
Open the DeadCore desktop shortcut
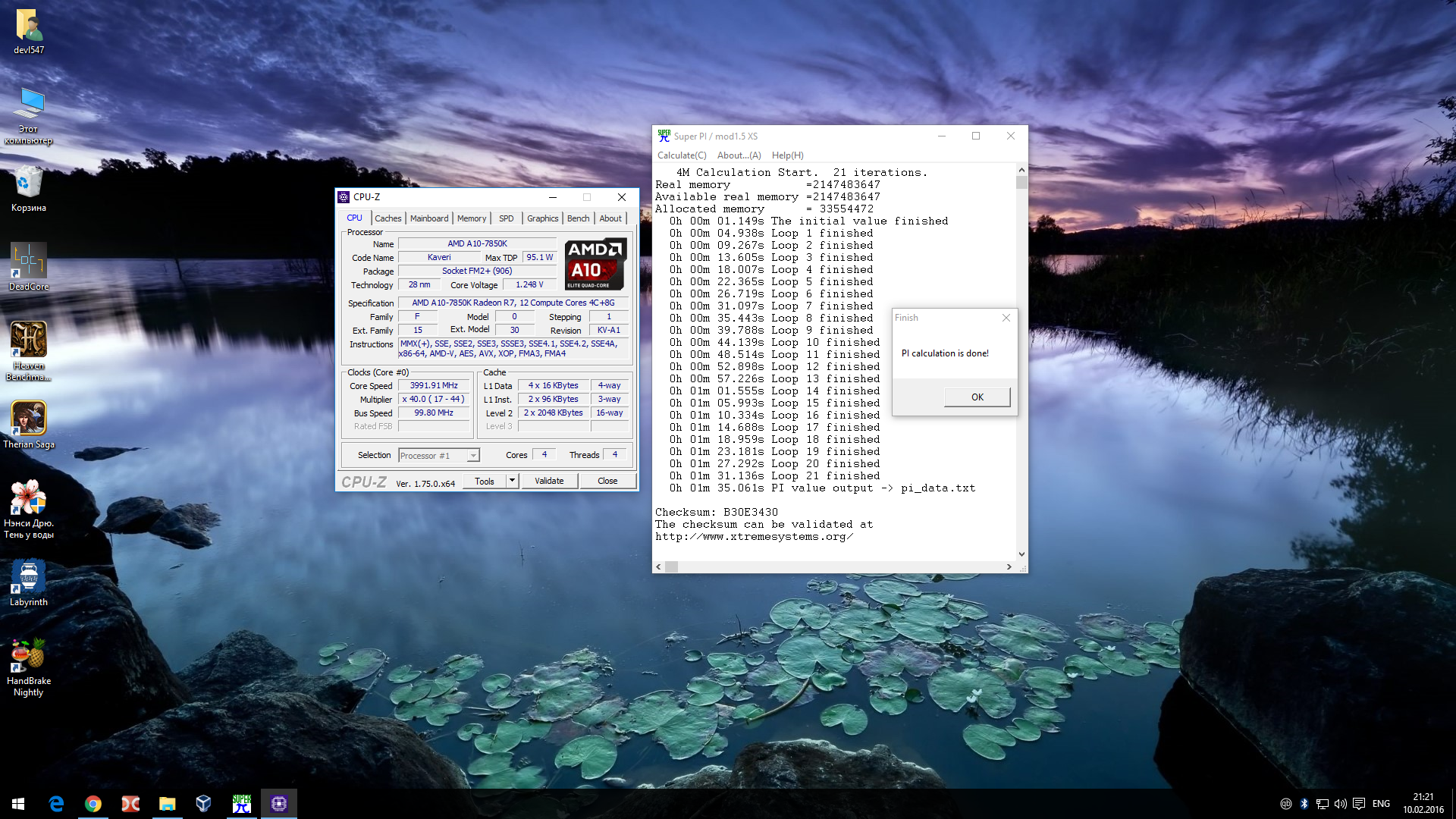click(x=29, y=261)
